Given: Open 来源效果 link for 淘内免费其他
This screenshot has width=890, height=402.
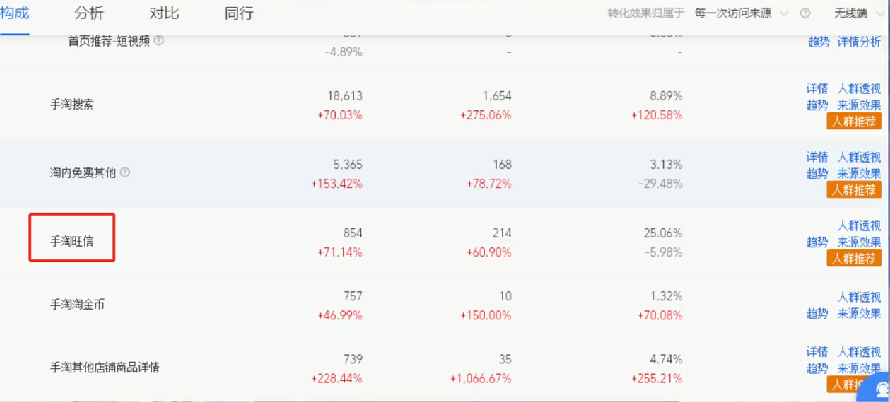Looking at the screenshot, I should click(x=859, y=173).
